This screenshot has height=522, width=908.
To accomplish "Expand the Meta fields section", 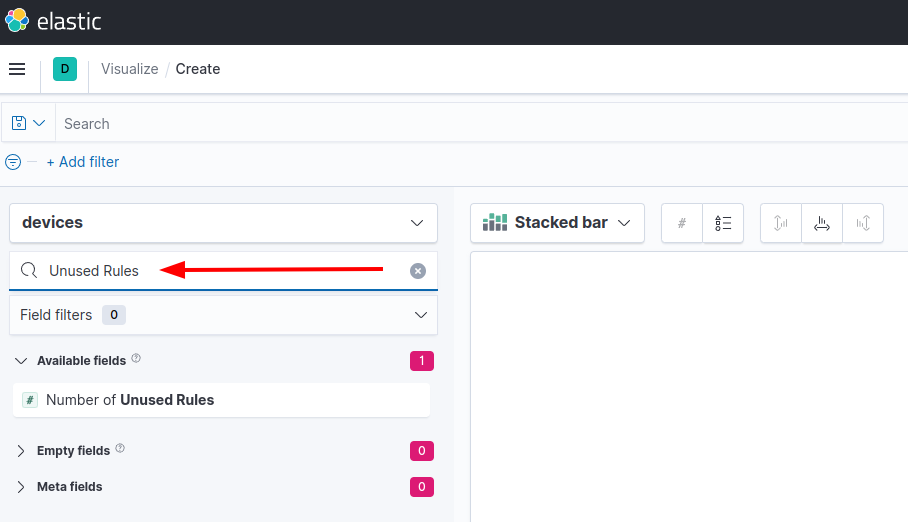I will click(x=21, y=487).
